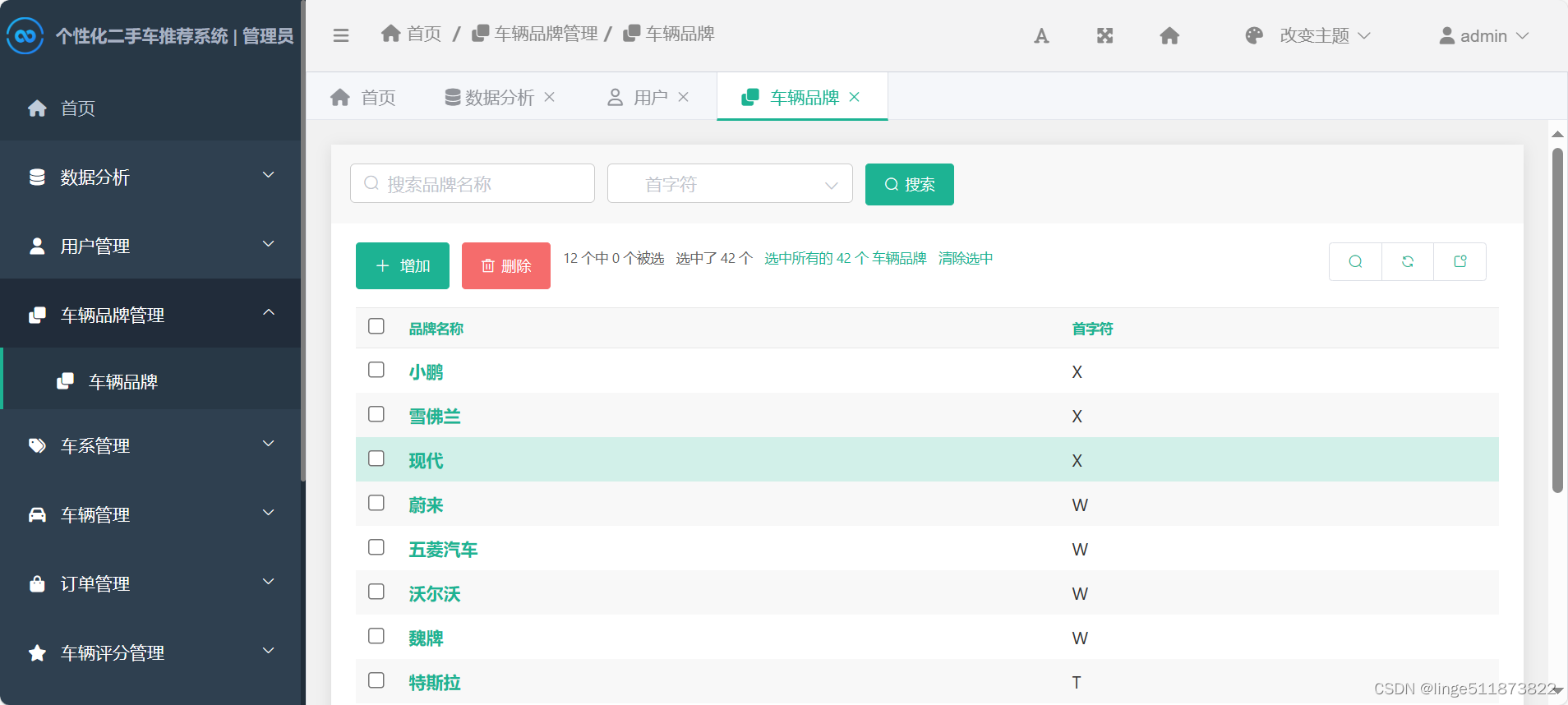The width and height of the screenshot is (1568, 705).
Task: Click the font size 'A' icon
Action: coord(1041,35)
